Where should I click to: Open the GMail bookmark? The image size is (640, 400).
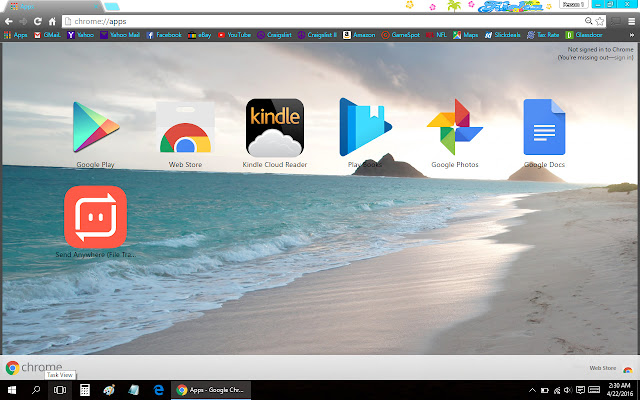tap(47, 35)
